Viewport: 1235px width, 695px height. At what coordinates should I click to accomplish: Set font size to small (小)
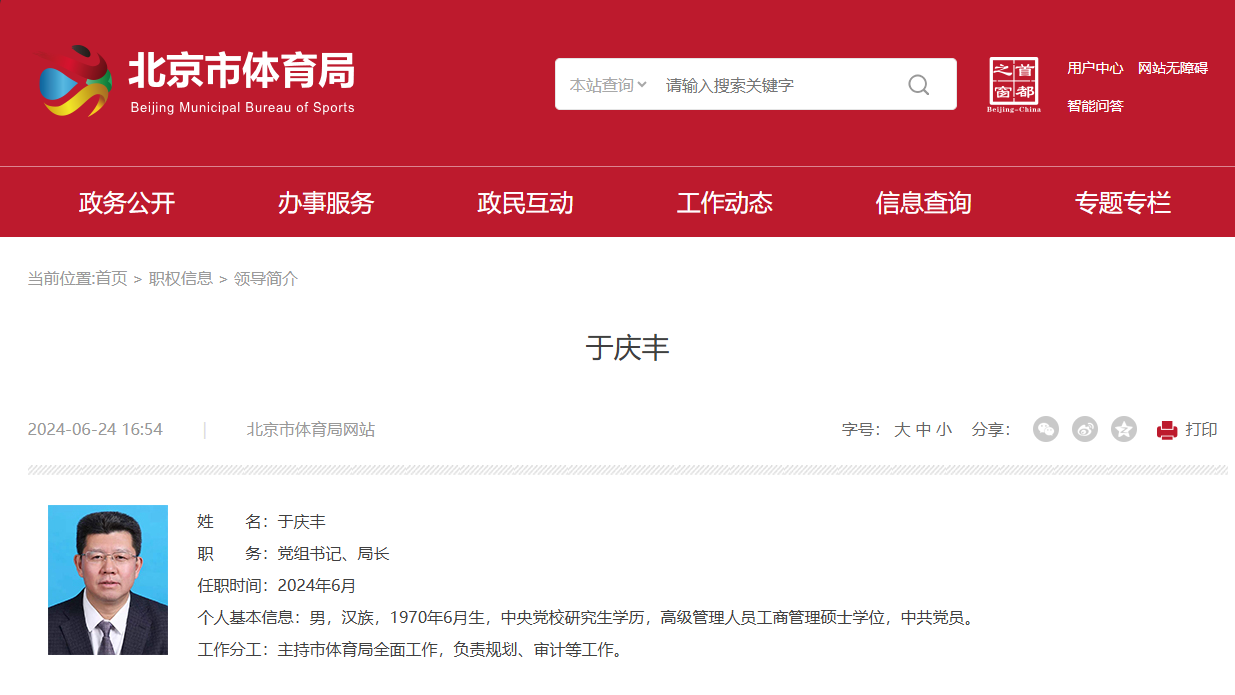tap(944, 430)
